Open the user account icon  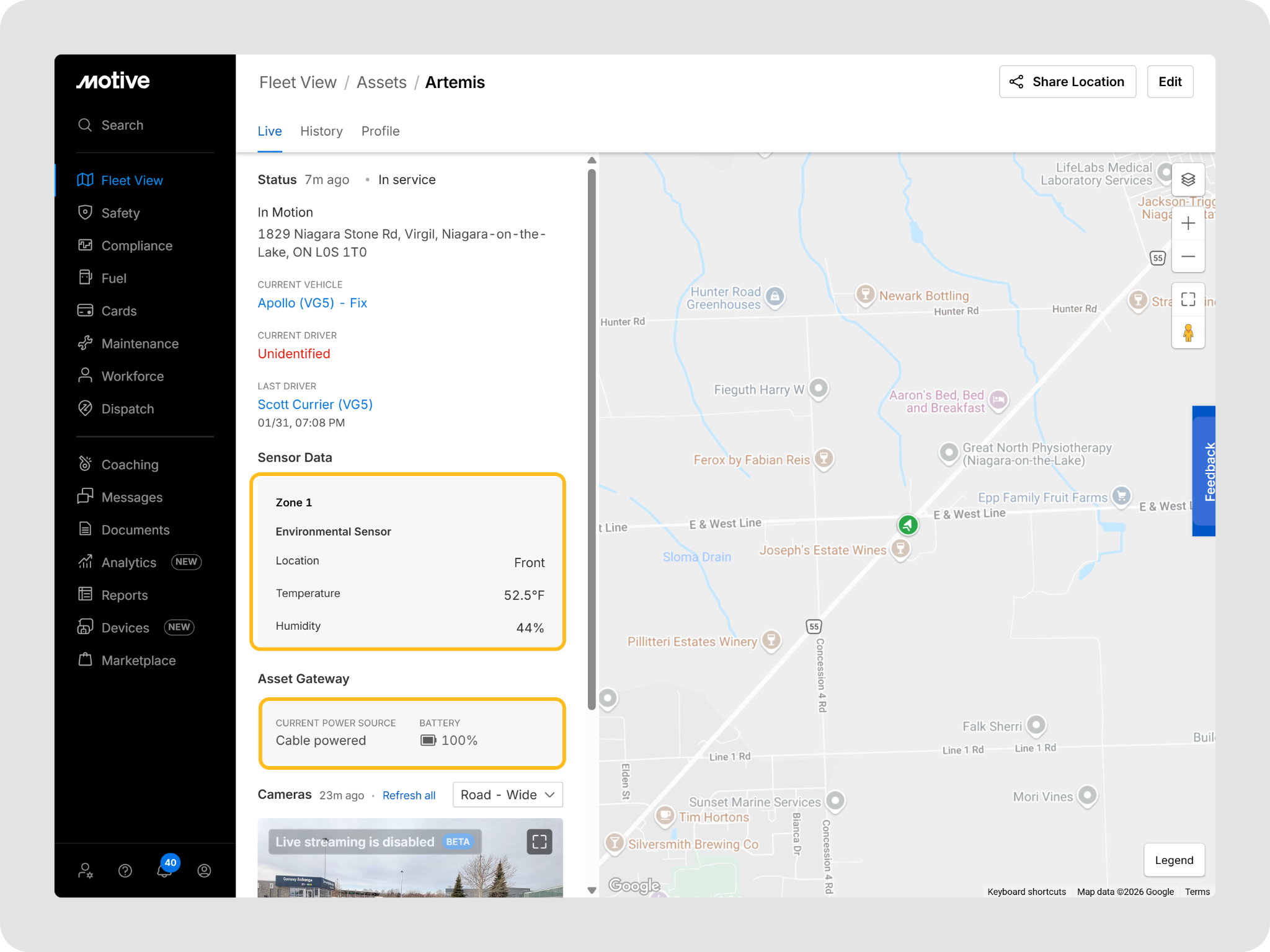click(x=204, y=871)
